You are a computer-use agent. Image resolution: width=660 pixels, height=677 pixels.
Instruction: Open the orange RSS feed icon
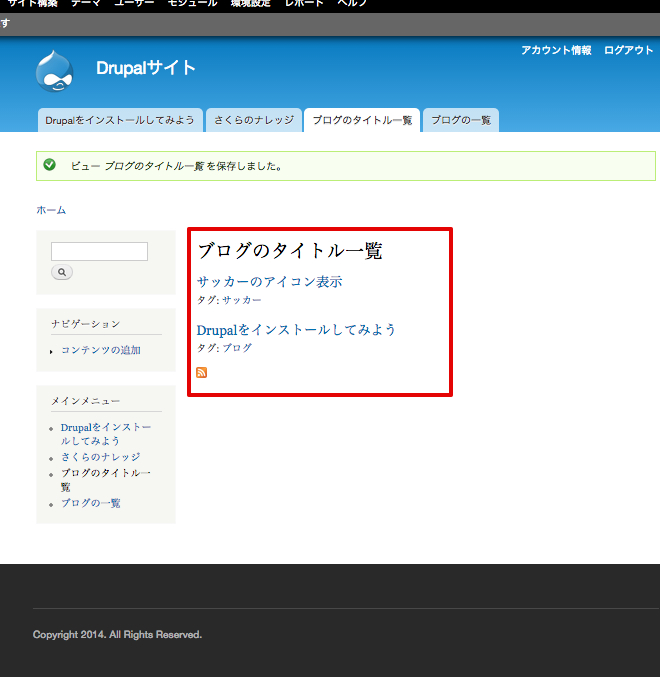[202, 373]
